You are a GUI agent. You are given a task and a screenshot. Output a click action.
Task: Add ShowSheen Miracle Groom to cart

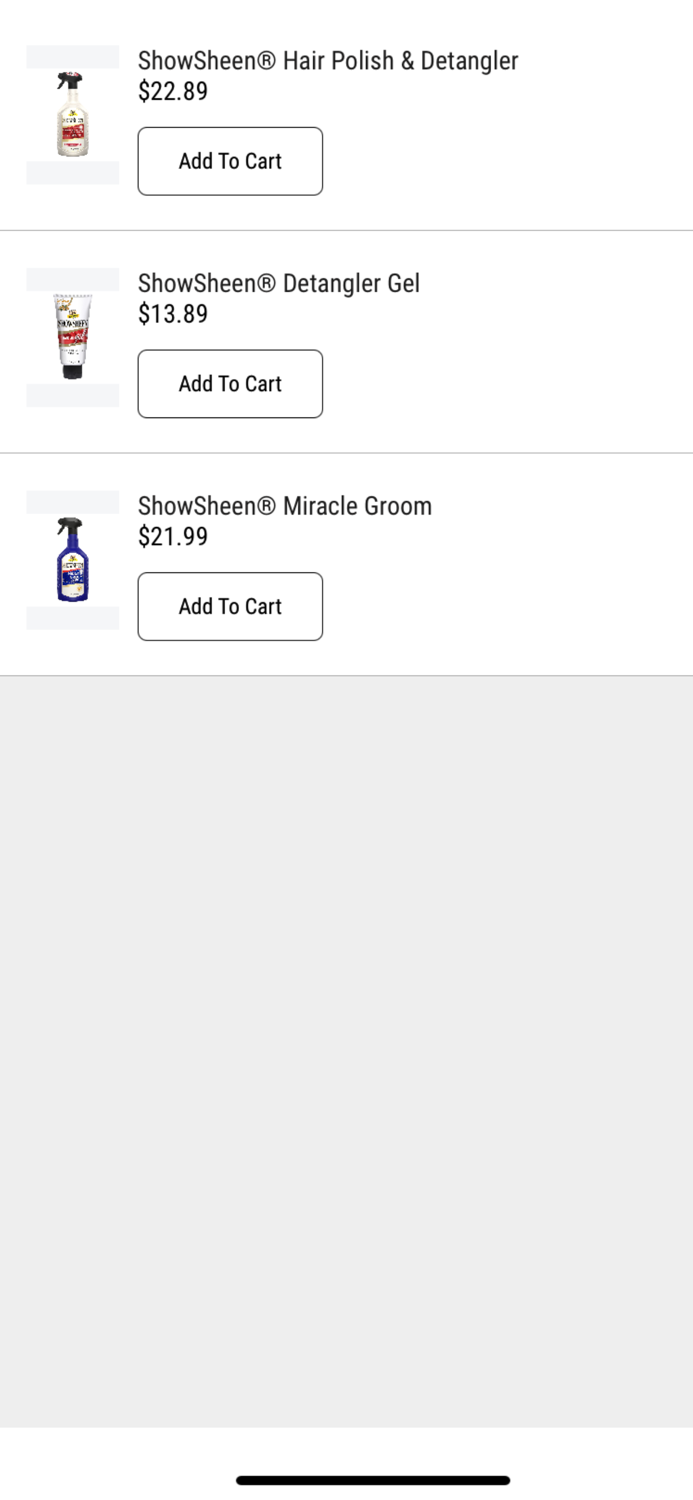click(x=230, y=606)
